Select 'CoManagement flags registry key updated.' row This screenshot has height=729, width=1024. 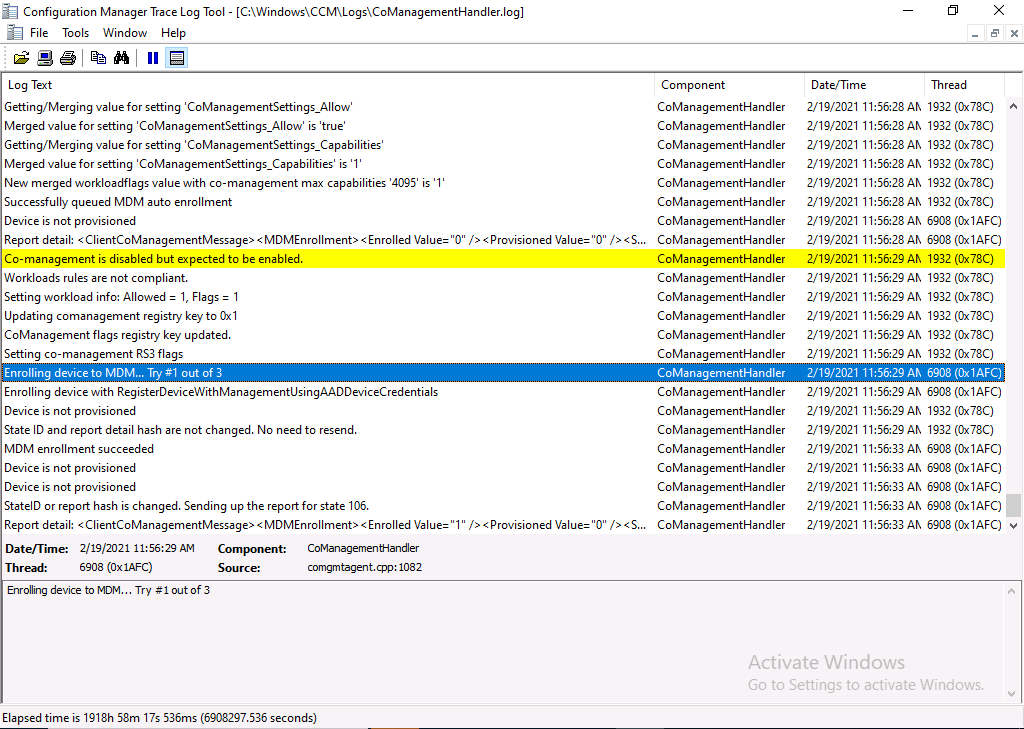[503, 334]
